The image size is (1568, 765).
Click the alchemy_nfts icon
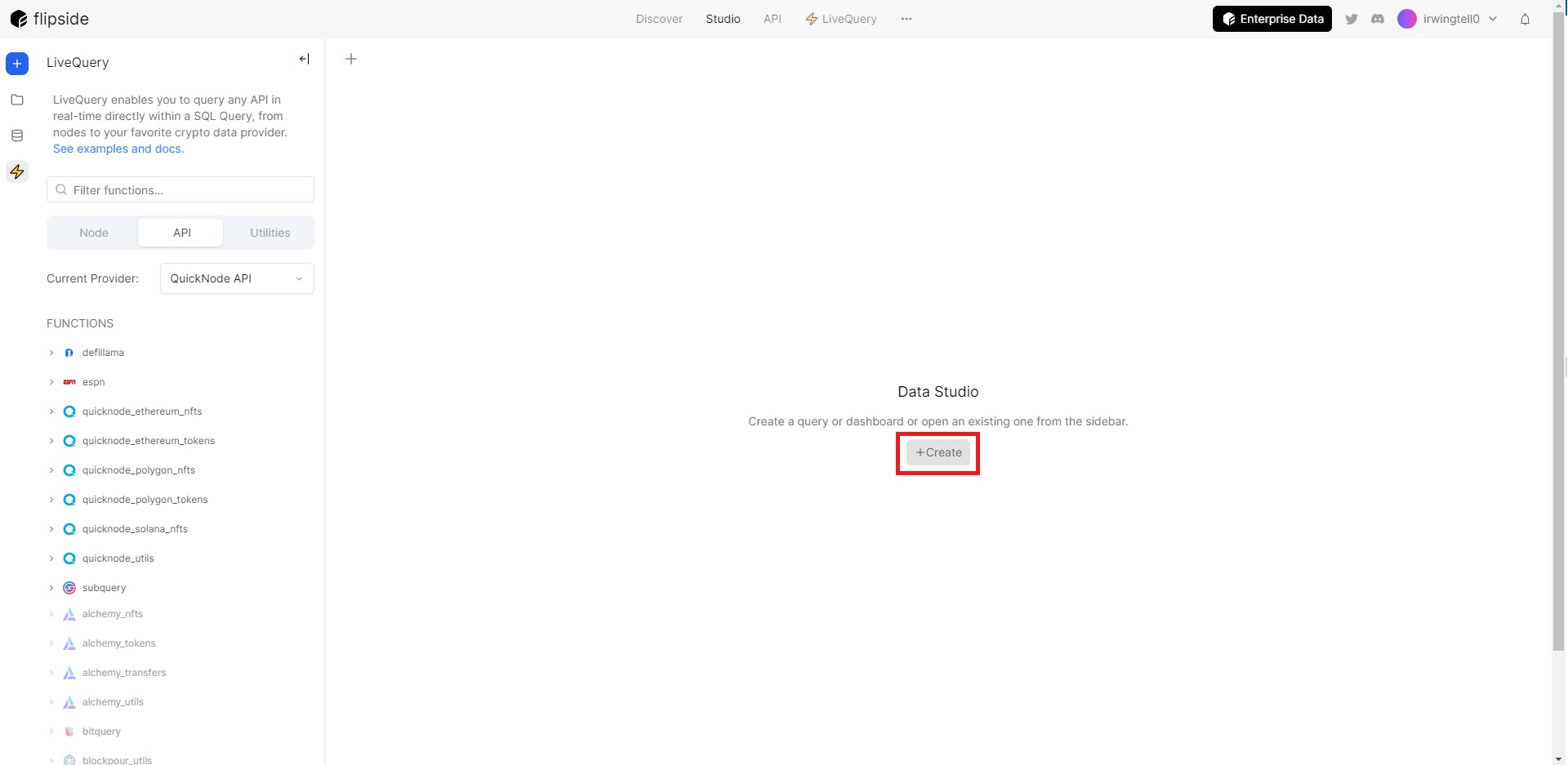point(69,614)
